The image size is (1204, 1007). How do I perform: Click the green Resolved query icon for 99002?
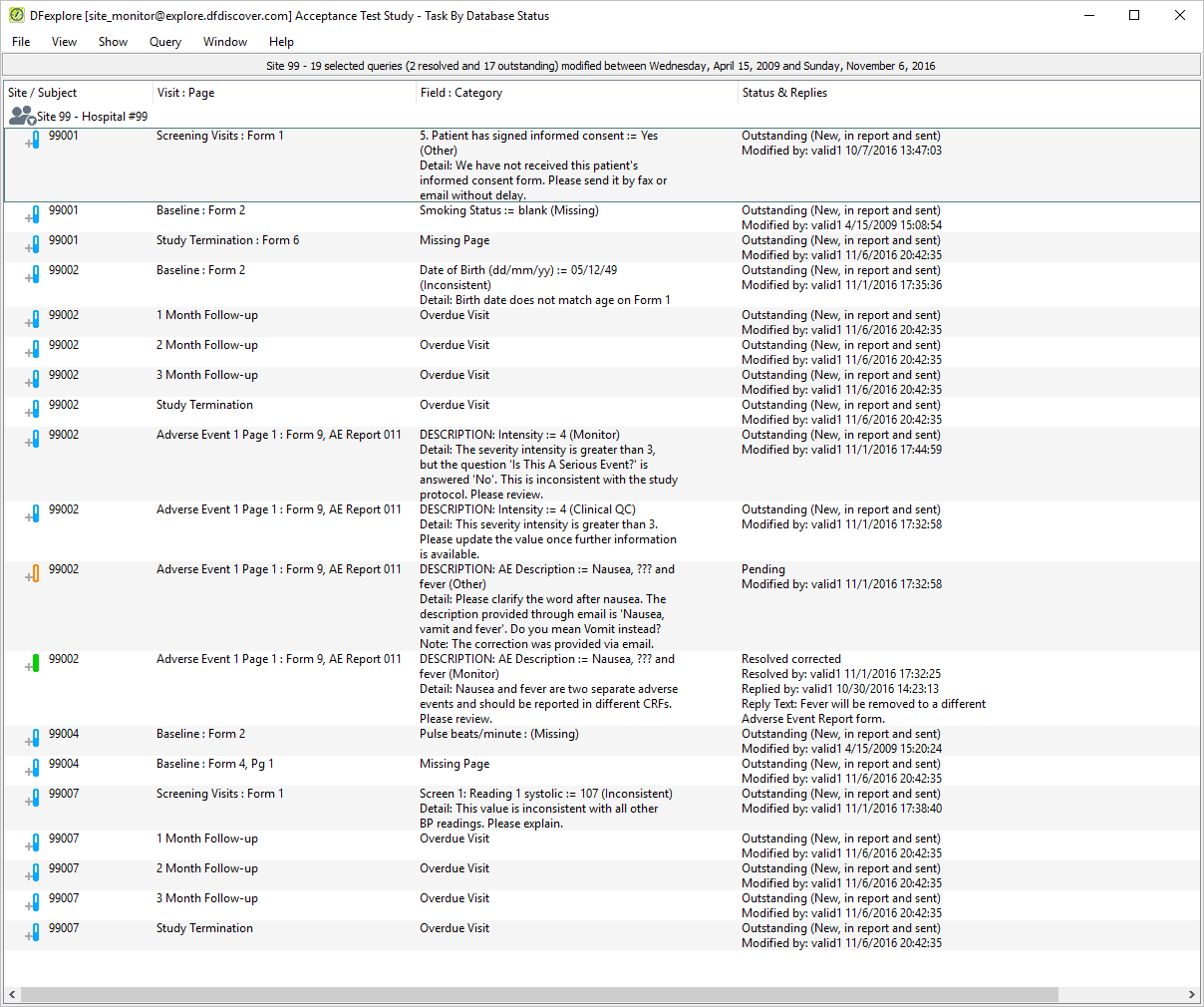[x=35, y=664]
